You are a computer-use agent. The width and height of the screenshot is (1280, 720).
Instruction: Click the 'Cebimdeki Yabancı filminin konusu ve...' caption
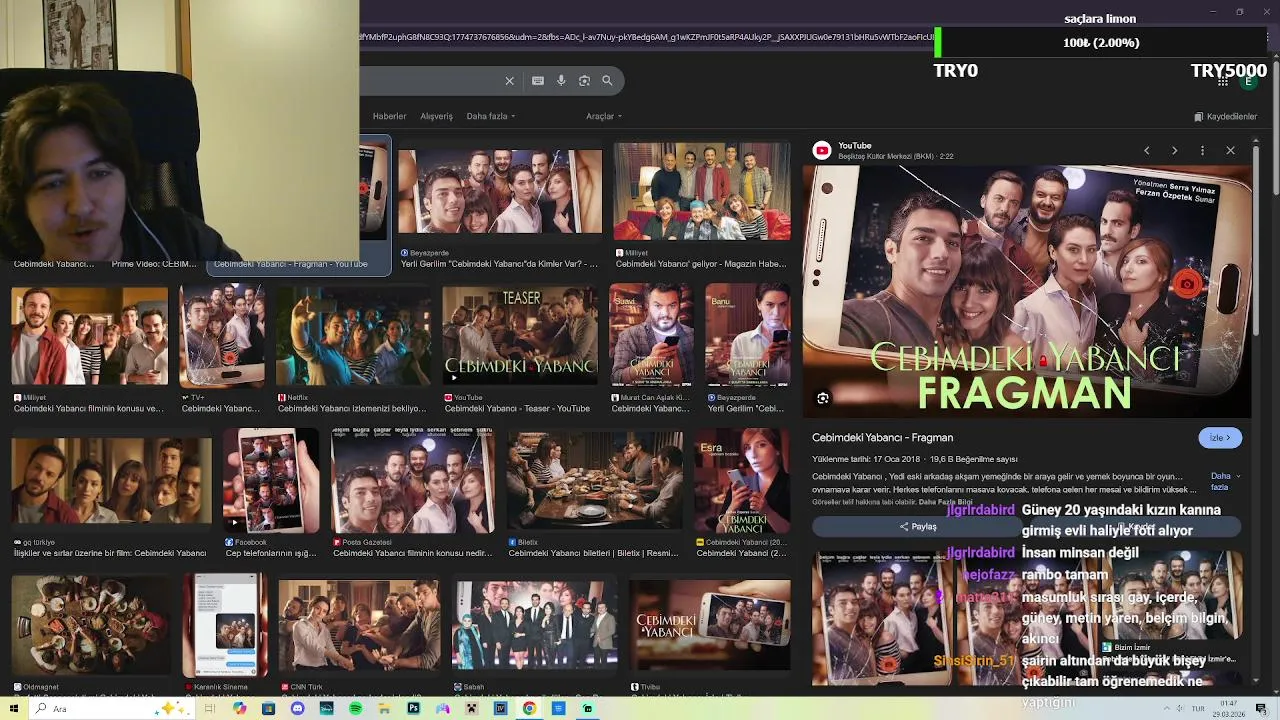coord(89,408)
